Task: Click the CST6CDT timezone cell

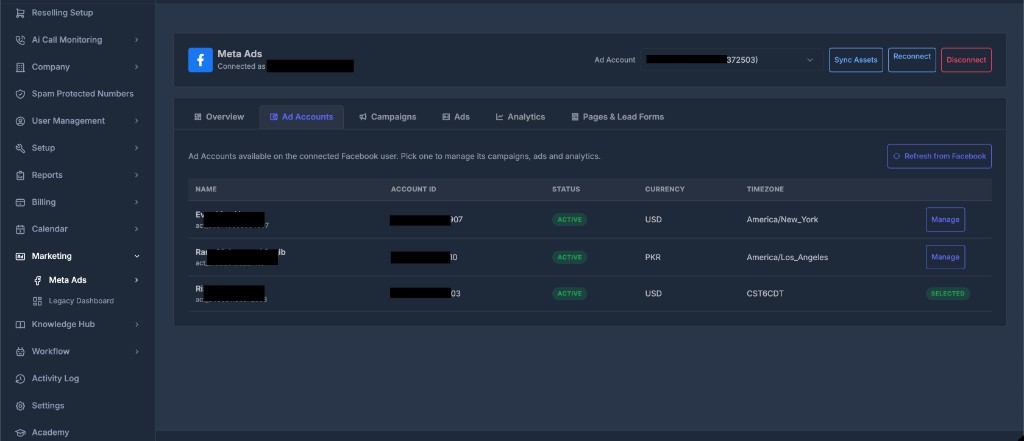Action: tap(765, 294)
